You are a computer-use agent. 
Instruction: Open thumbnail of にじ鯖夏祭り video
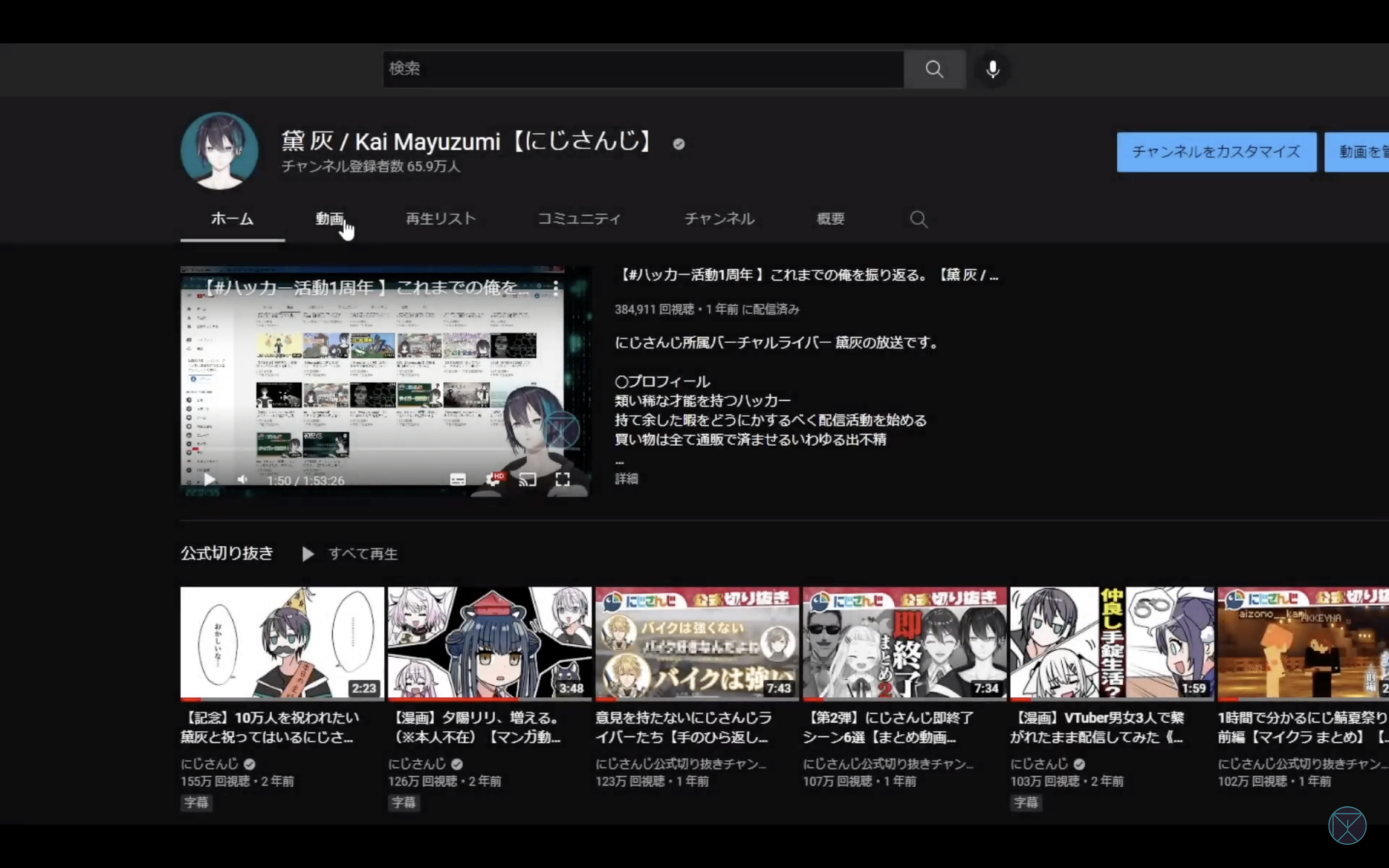point(1304,644)
